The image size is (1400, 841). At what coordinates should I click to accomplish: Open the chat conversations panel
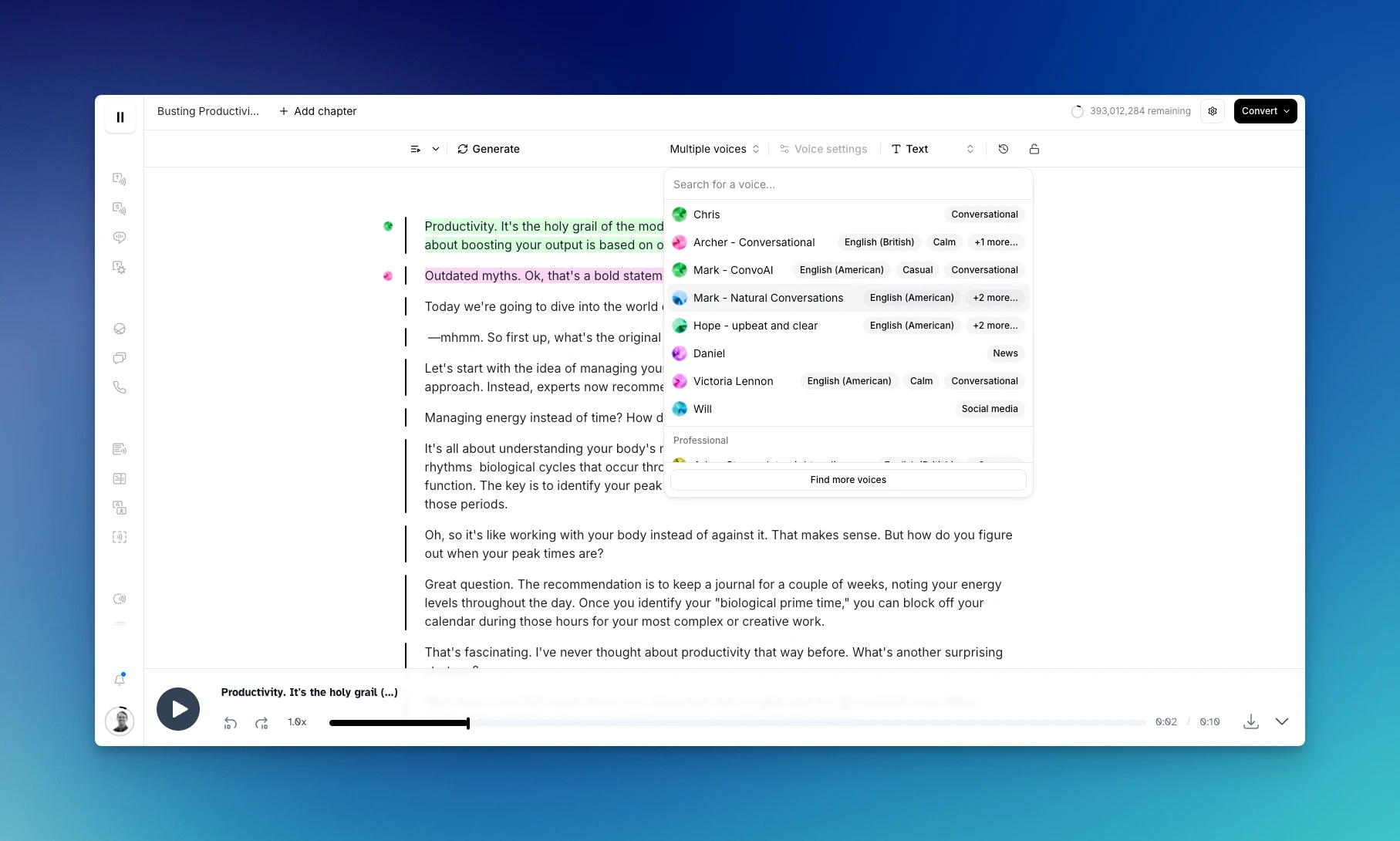[x=120, y=358]
